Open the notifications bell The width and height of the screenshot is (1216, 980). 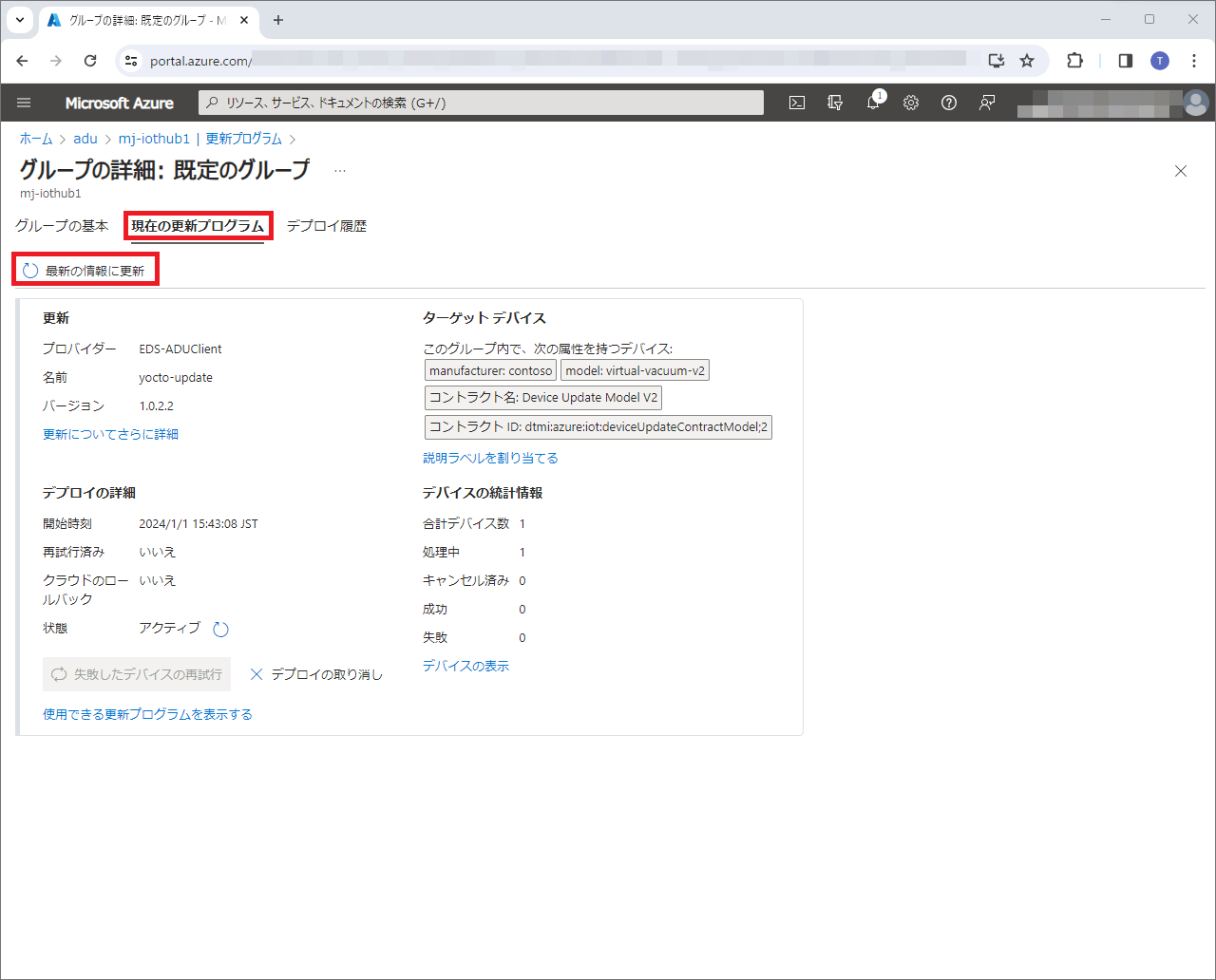[873, 103]
